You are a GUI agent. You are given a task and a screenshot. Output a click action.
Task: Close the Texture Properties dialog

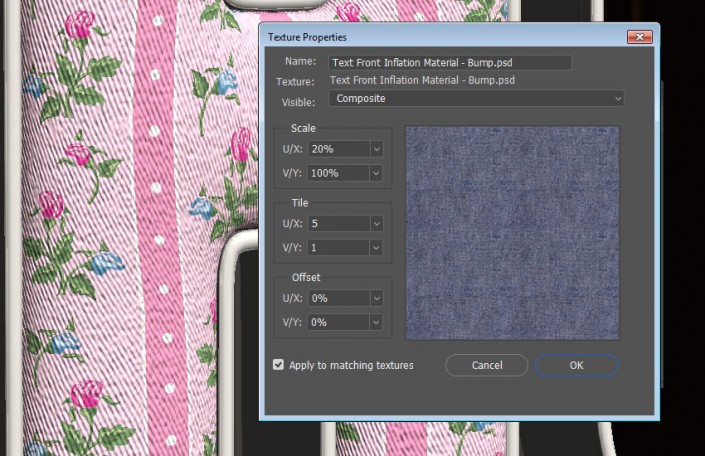639,37
